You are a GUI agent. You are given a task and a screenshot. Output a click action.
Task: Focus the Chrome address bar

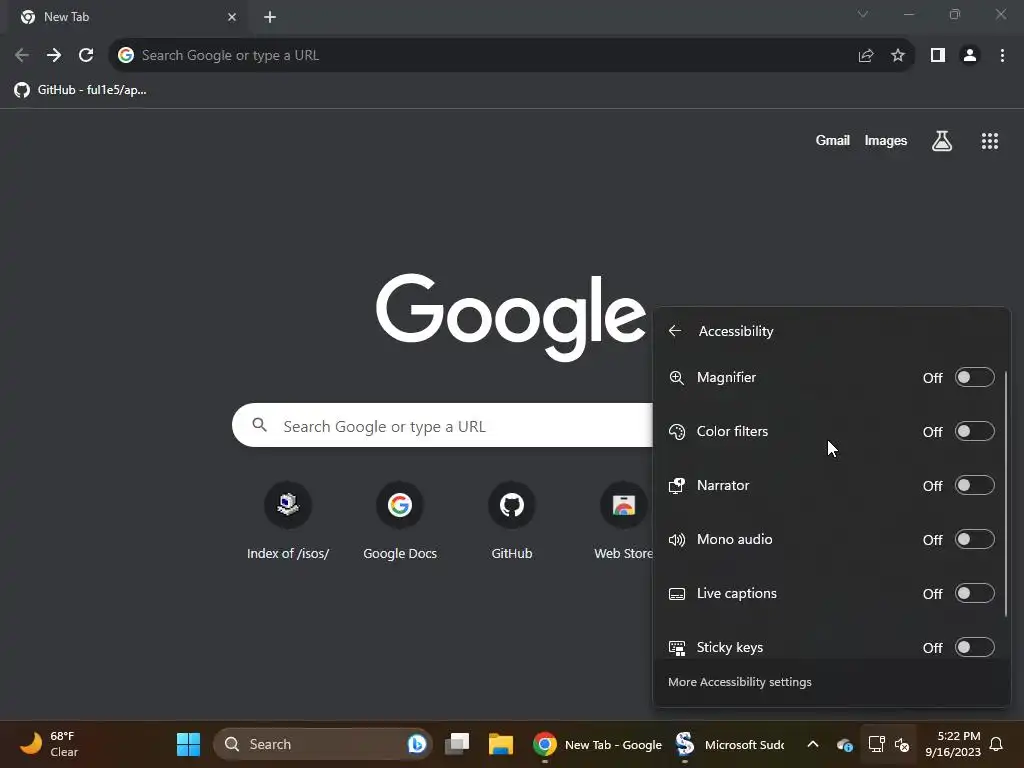tap(483, 56)
